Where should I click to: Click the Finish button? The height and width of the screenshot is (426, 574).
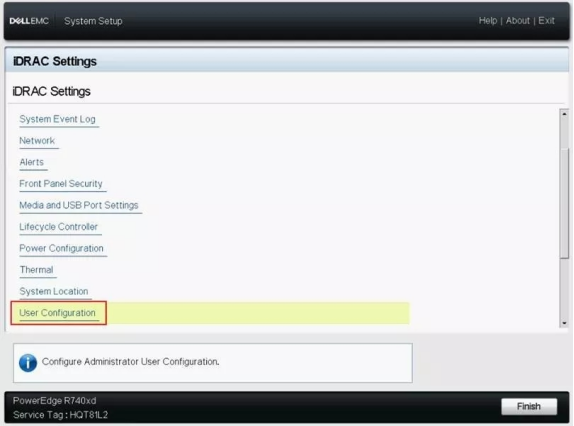529,406
